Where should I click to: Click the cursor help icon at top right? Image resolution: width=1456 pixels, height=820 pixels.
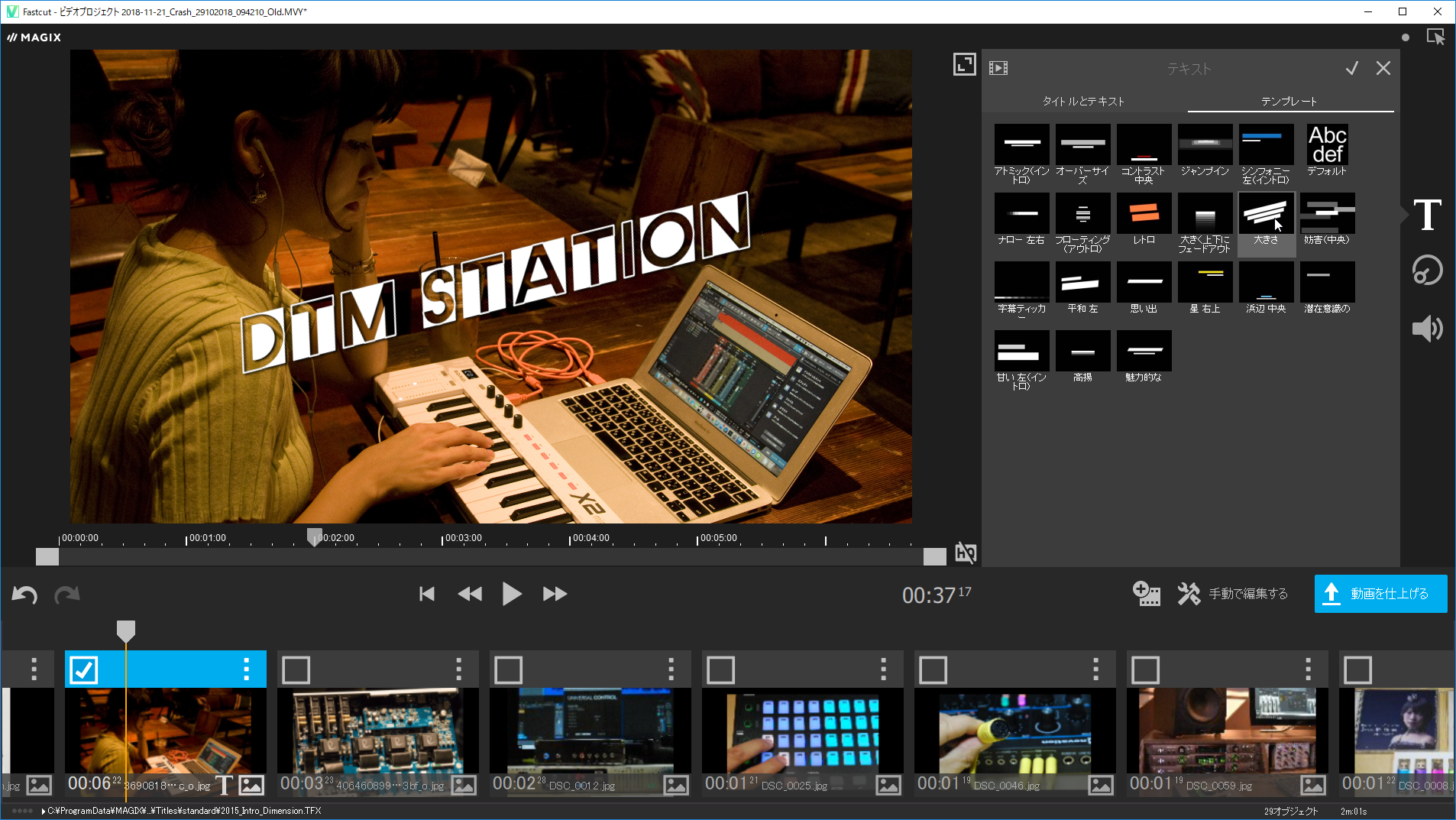point(1435,37)
